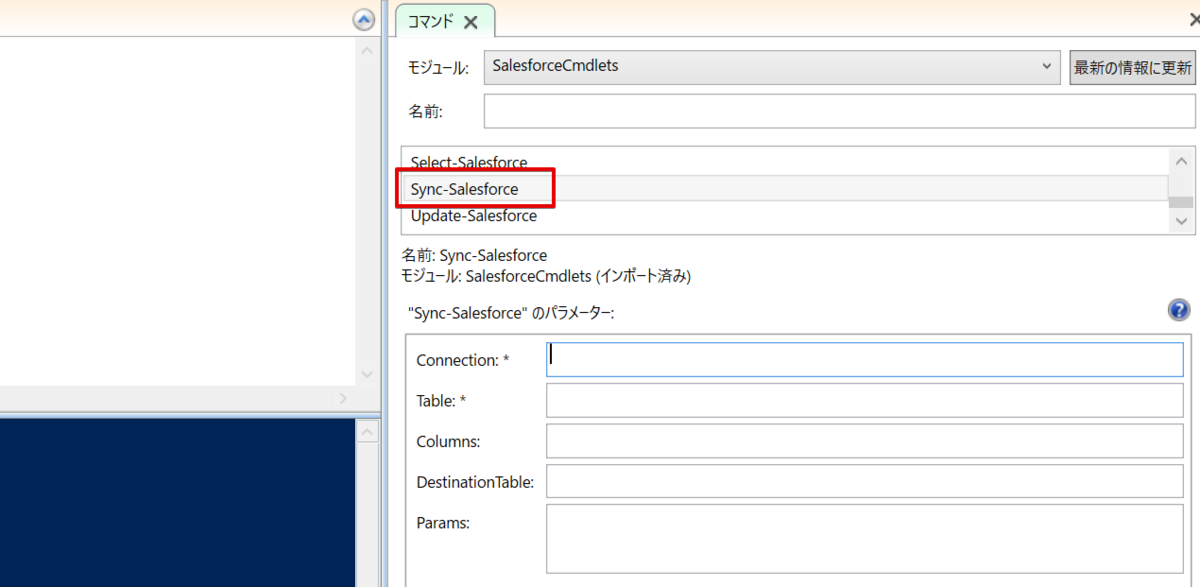
Task: Cmdlet list scrollbar: click the up arrow
Action: [x=1181, y=161]
